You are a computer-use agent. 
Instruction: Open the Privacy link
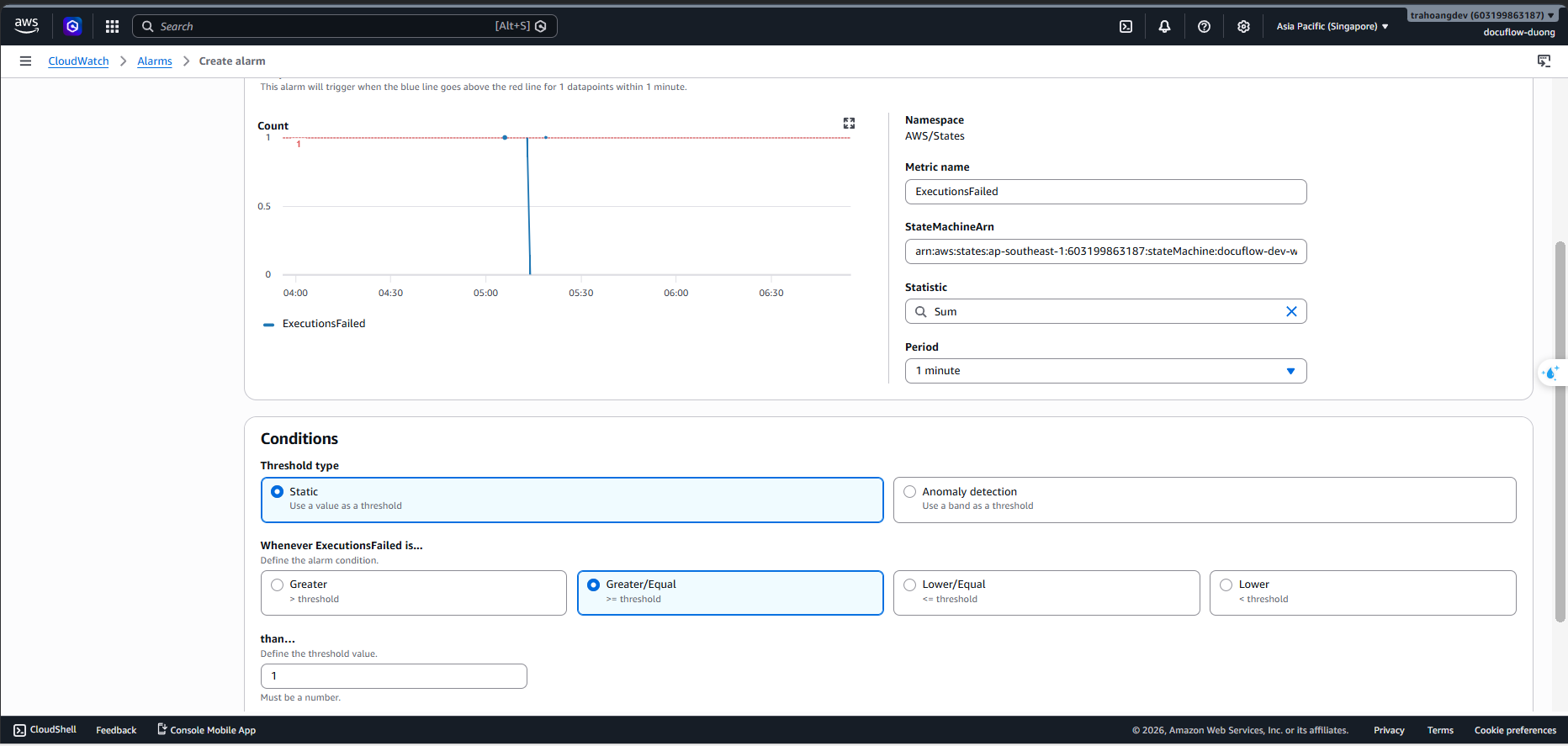point(1389,730)
